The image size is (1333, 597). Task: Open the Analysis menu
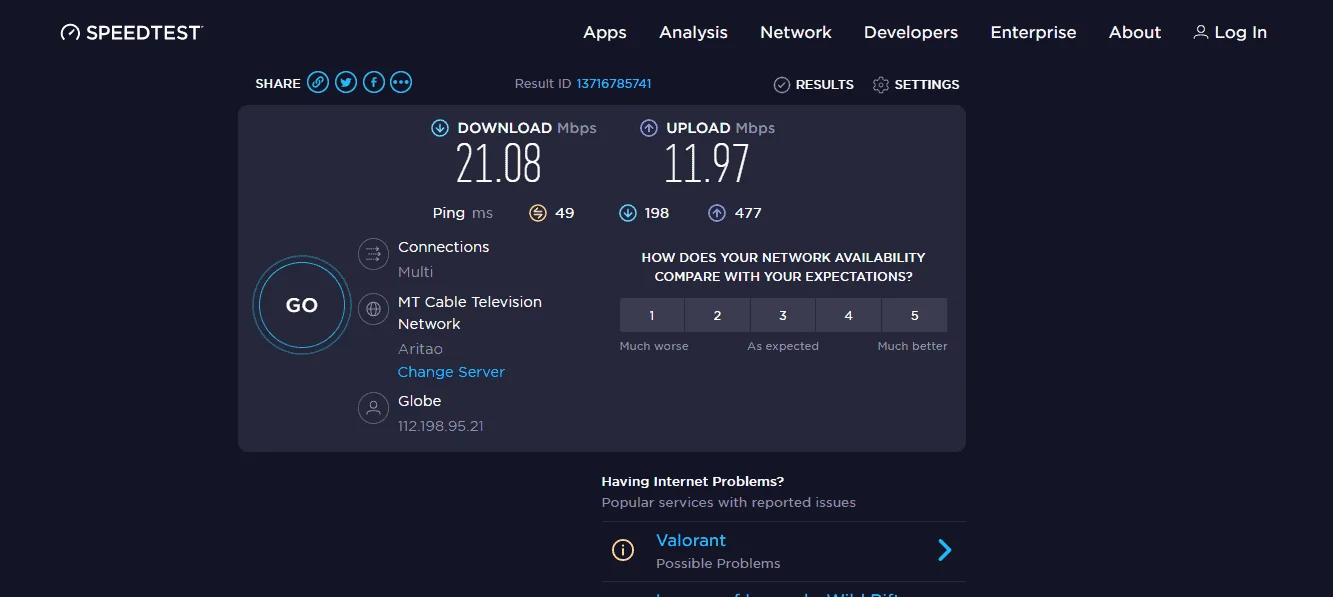tap(693, 32)
